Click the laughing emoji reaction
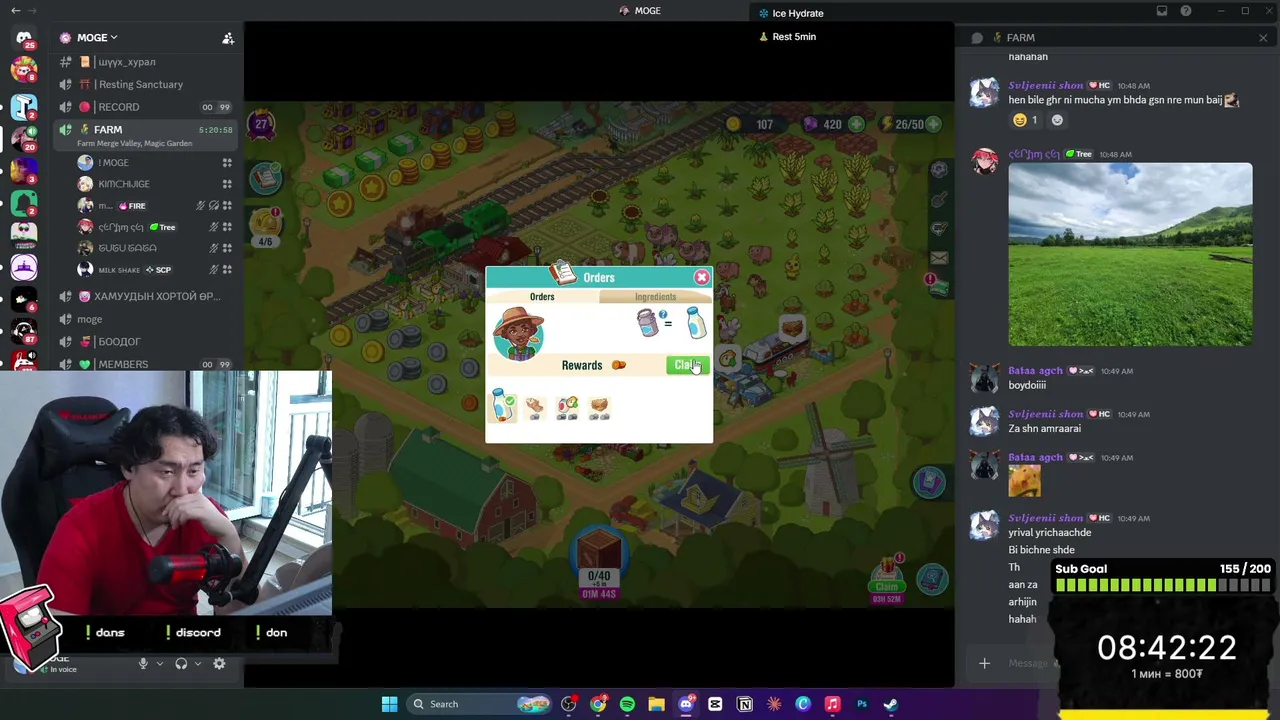The image size is (1280, 720). 1026,120
